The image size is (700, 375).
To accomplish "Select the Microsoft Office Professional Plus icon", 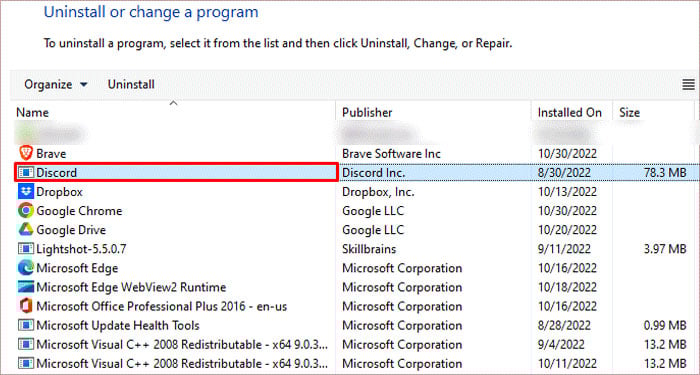I will (26, 306).
